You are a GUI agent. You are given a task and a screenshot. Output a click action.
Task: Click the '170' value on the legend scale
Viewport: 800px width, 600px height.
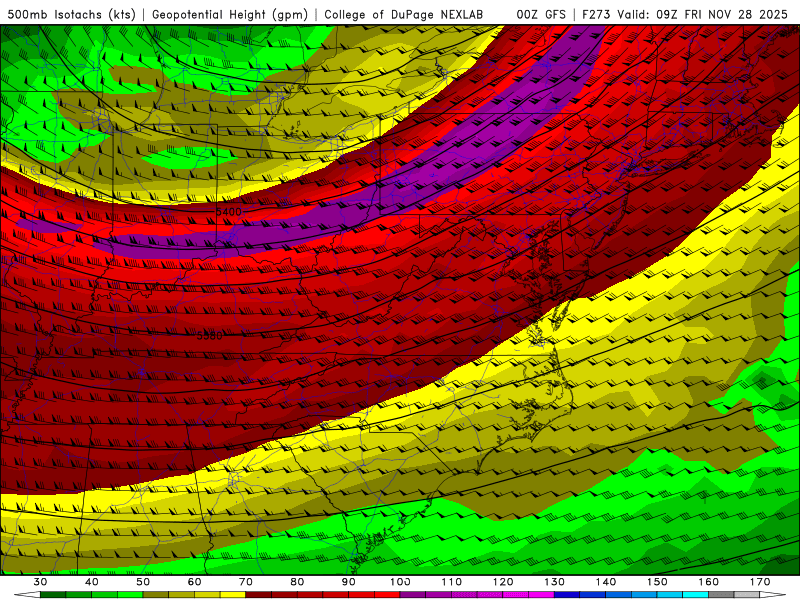tap(760, 582)
